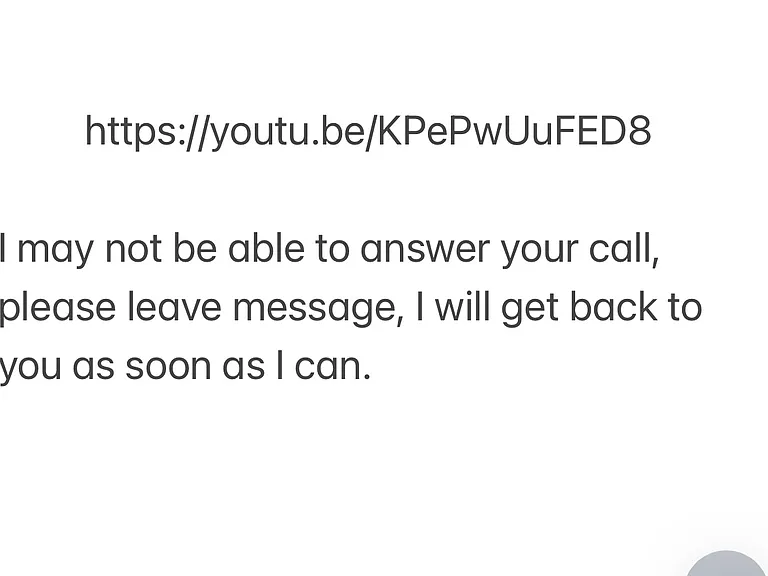Click the word "not" in first line
Image resolution: width=768 pixels, height=576 pixels.
point(133,249)
